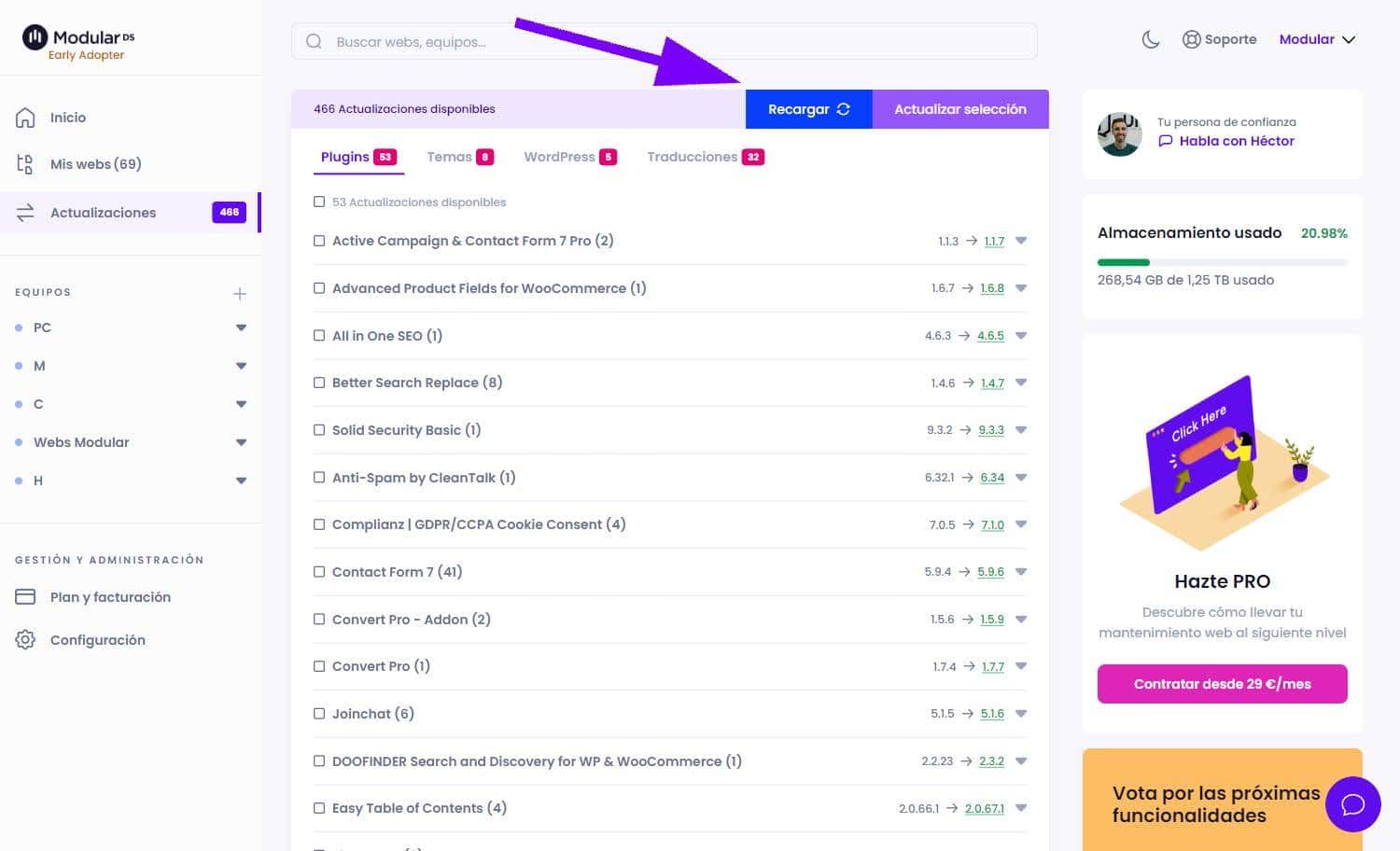Screen dimensions: 1400x851
Task: Expand the C team
Action: [241, 404]
